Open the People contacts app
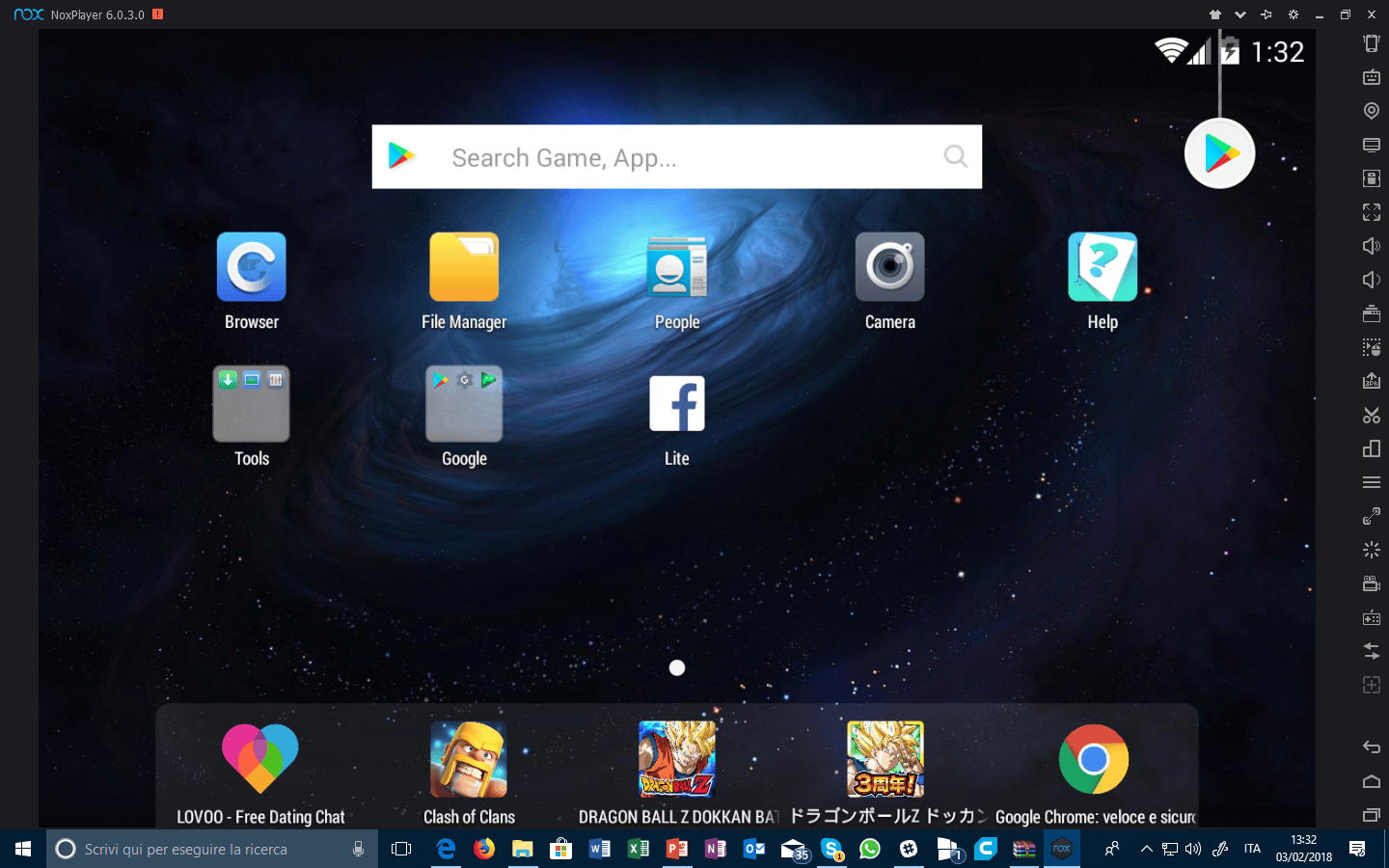1389x868 pixels. [x=677, y=267]
